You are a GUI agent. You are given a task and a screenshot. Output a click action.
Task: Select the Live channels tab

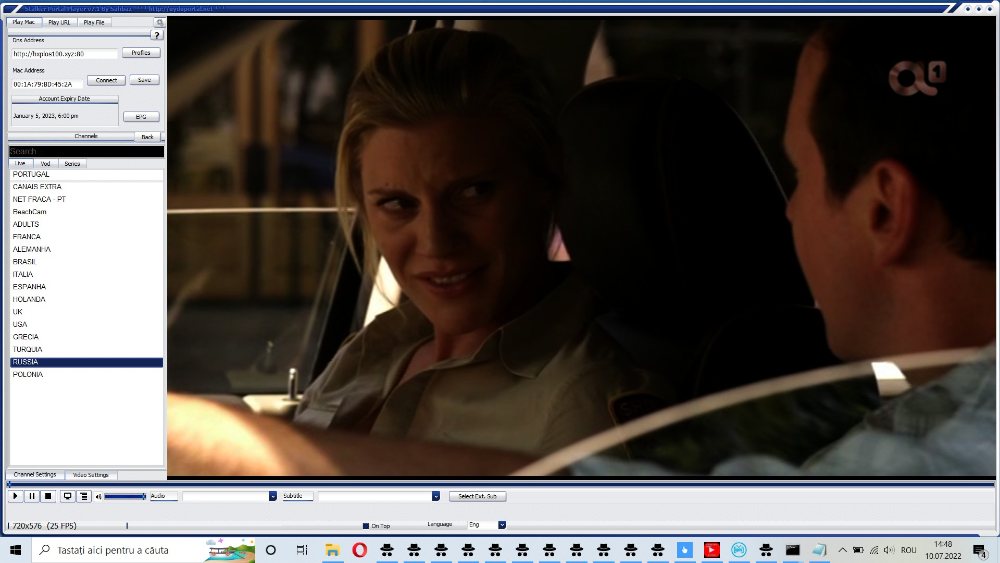(20, 164)
